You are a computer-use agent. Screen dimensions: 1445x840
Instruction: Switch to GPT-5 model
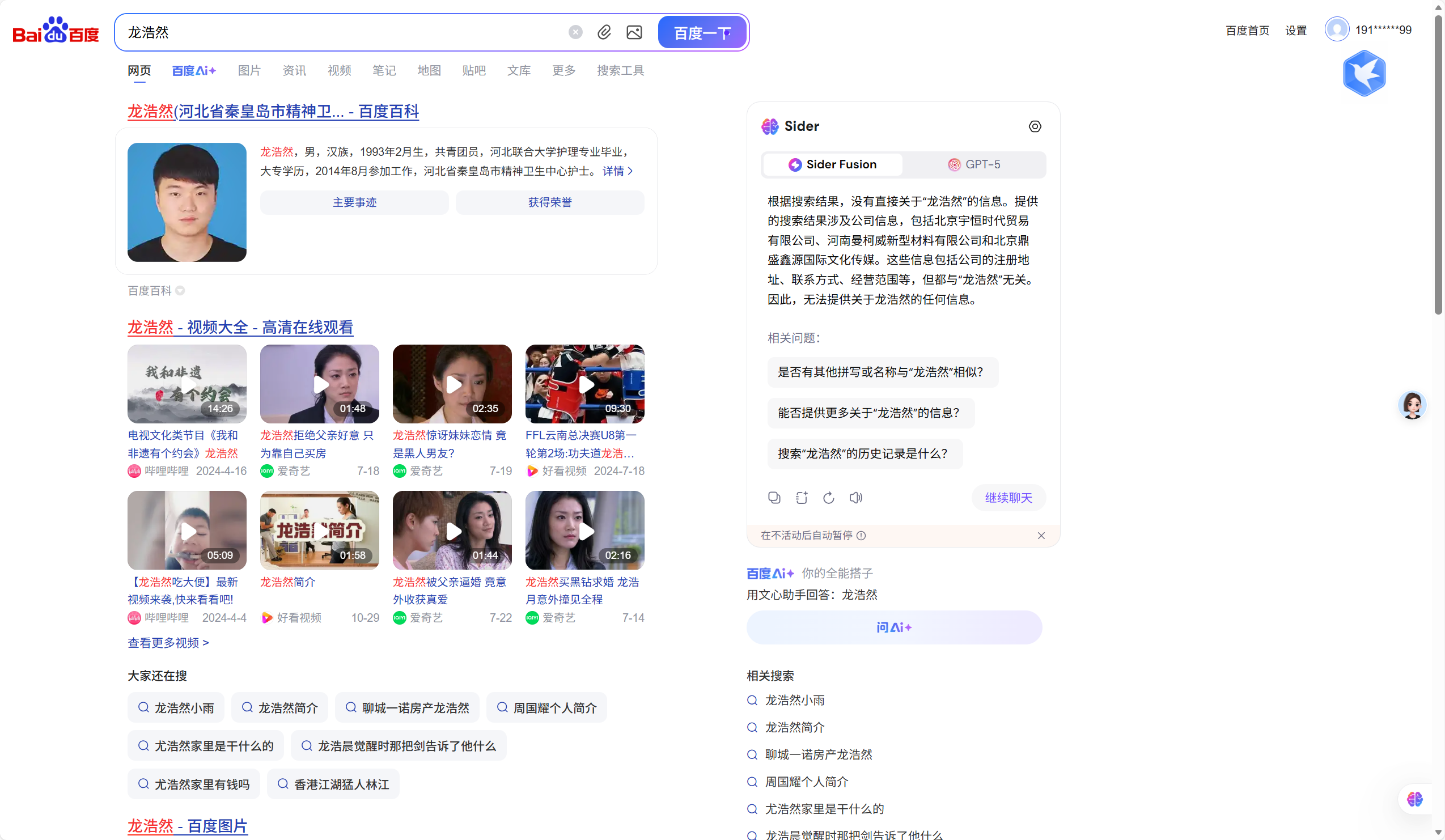click(974, 164)
